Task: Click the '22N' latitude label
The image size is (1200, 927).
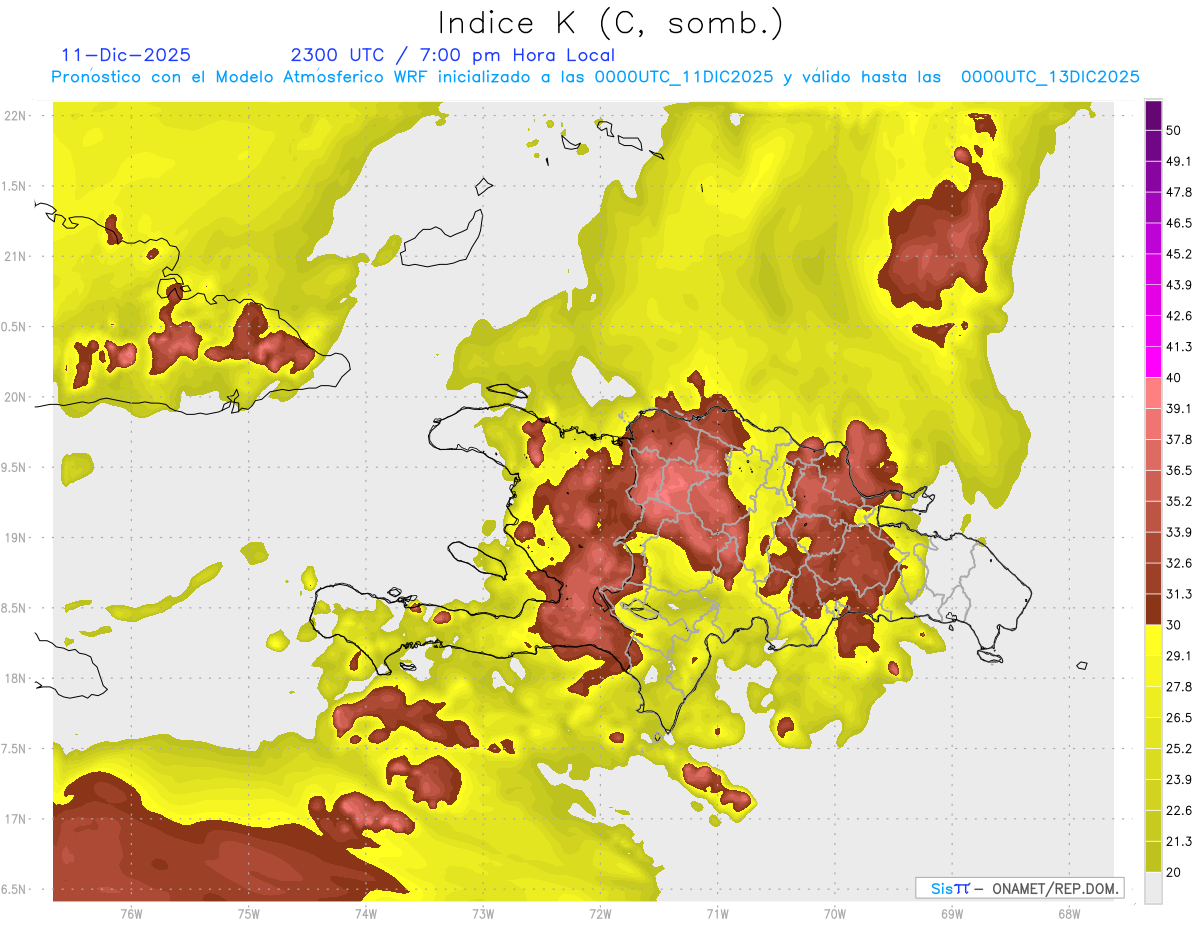Action: click(15, 116)
